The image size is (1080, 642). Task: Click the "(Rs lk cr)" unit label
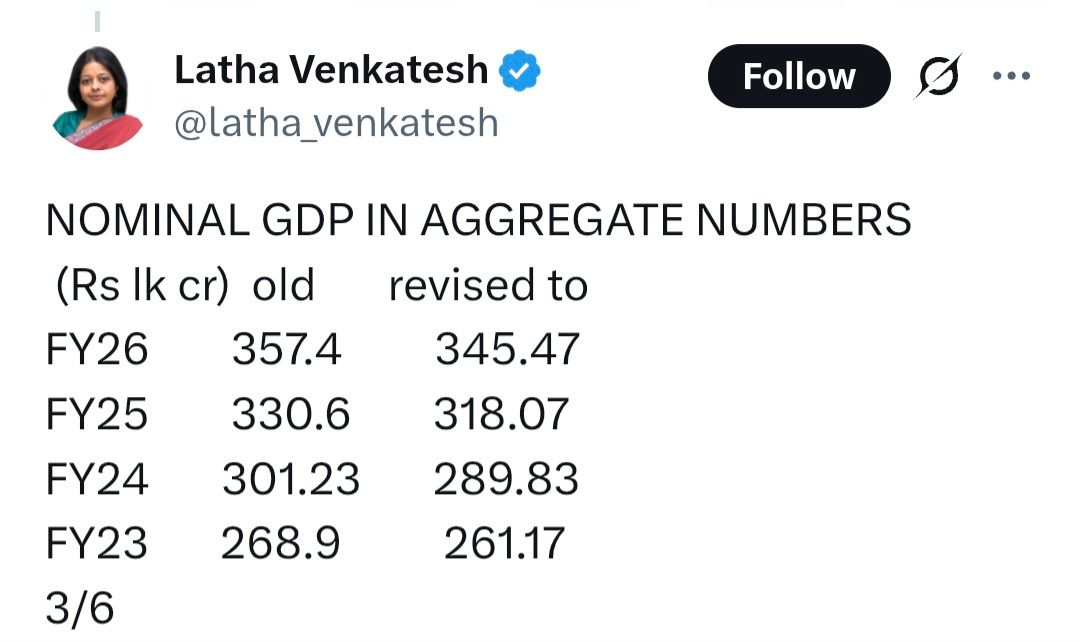coord(138,286)
